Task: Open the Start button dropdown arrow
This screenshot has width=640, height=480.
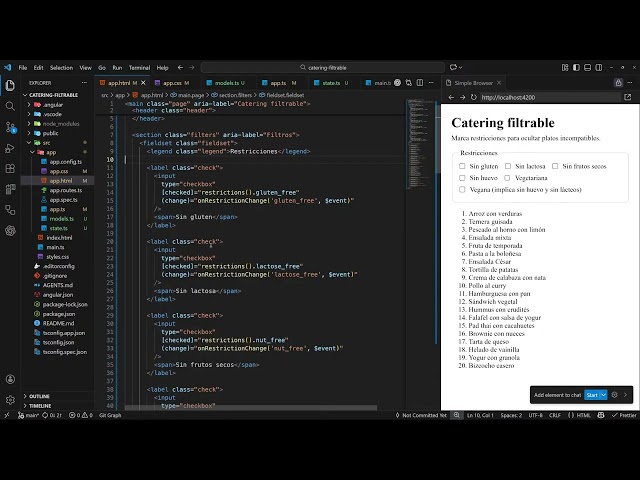Action: click(x=603, y=395)
